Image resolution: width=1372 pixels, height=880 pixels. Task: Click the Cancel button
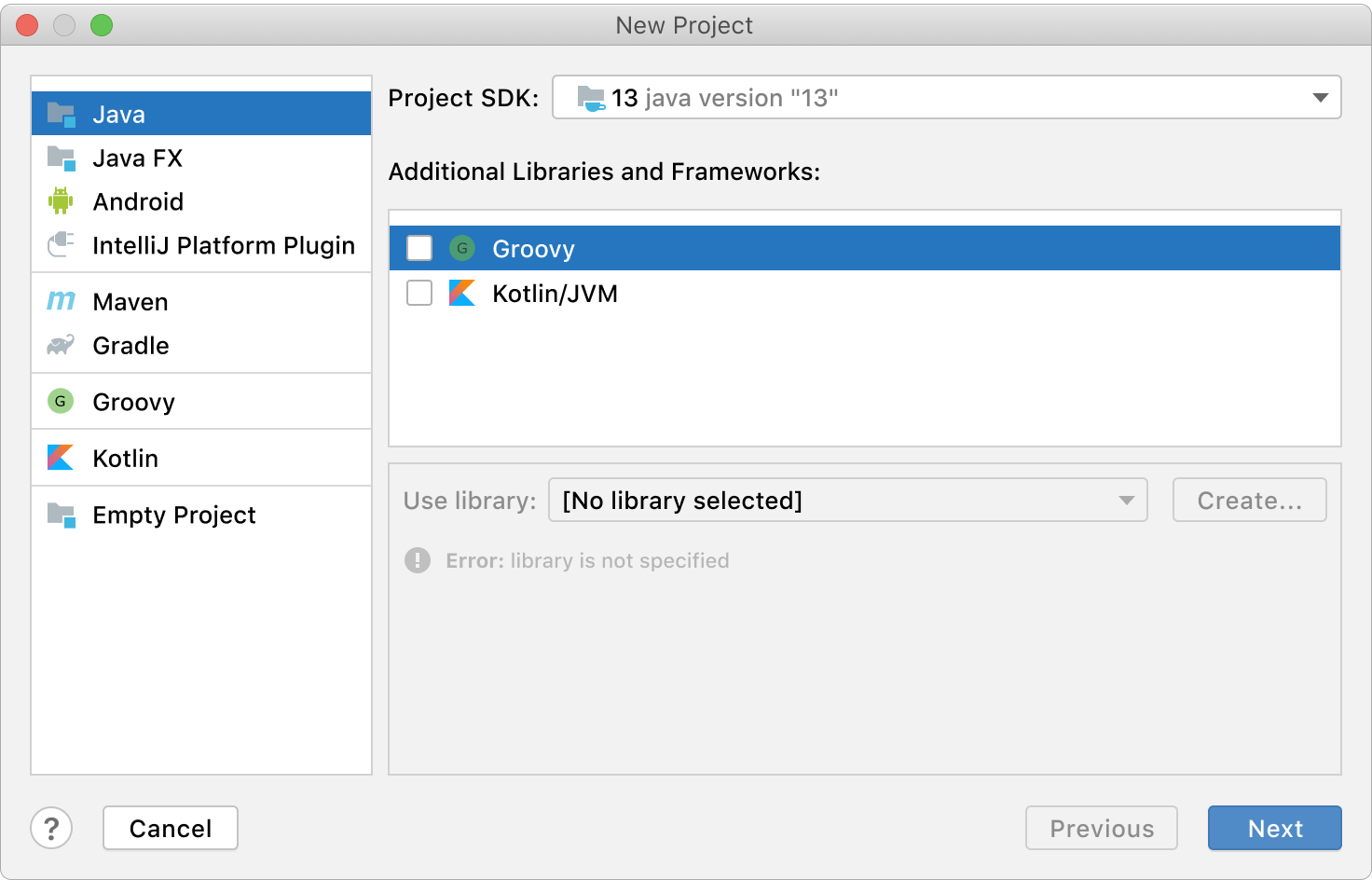171,828
